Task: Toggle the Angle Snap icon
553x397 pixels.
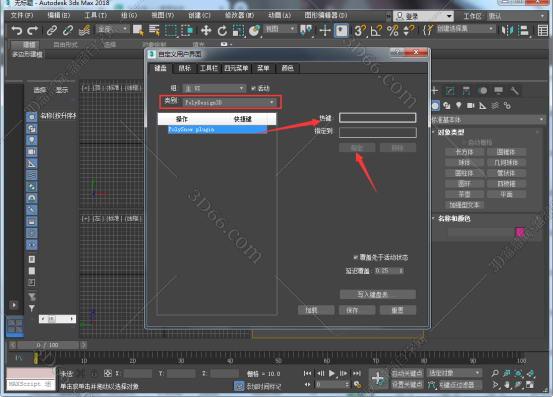Action: (376, 31)
